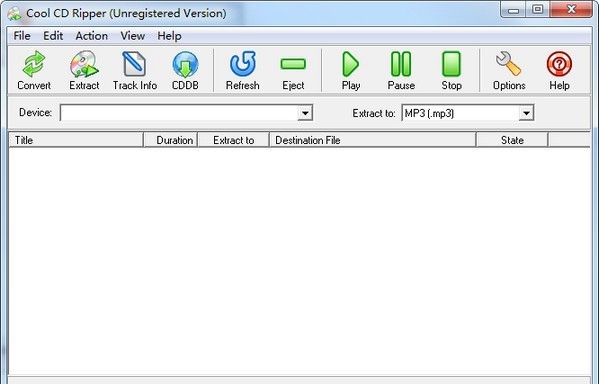Click the Destination File column header

click(373, 140)
